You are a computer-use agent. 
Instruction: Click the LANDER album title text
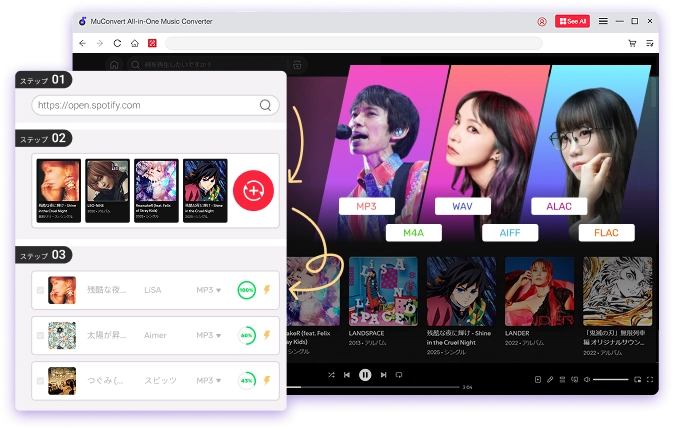[517, 333]
